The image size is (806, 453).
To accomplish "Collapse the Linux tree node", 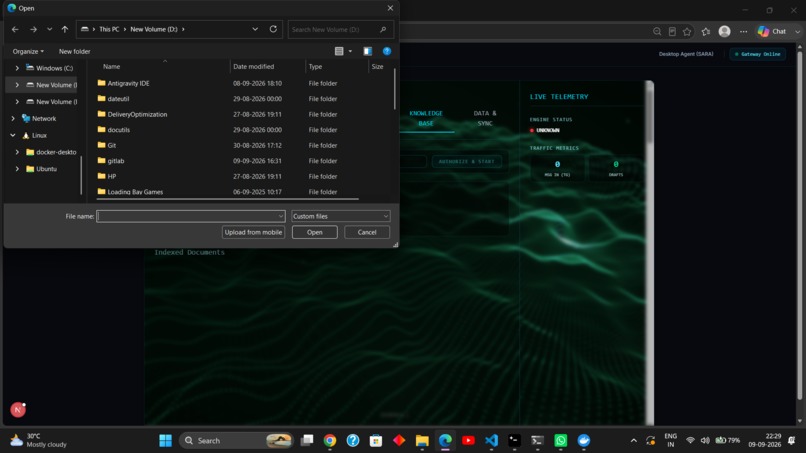I will (x=13, y=135).
